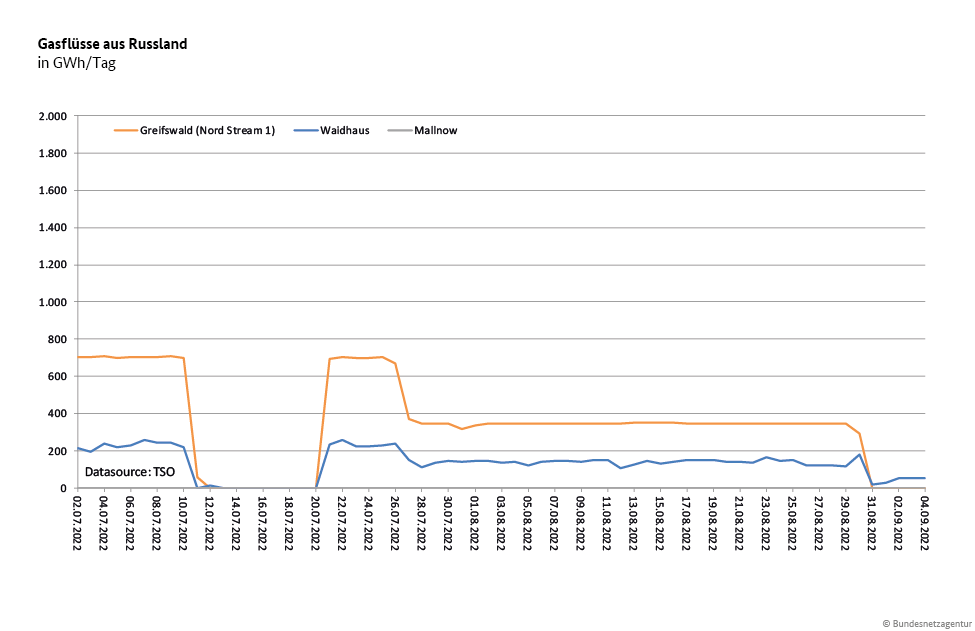Click the subtitle in GWh/Tag
The height and width of the screenshot is (631, 975).
point(75,62)
